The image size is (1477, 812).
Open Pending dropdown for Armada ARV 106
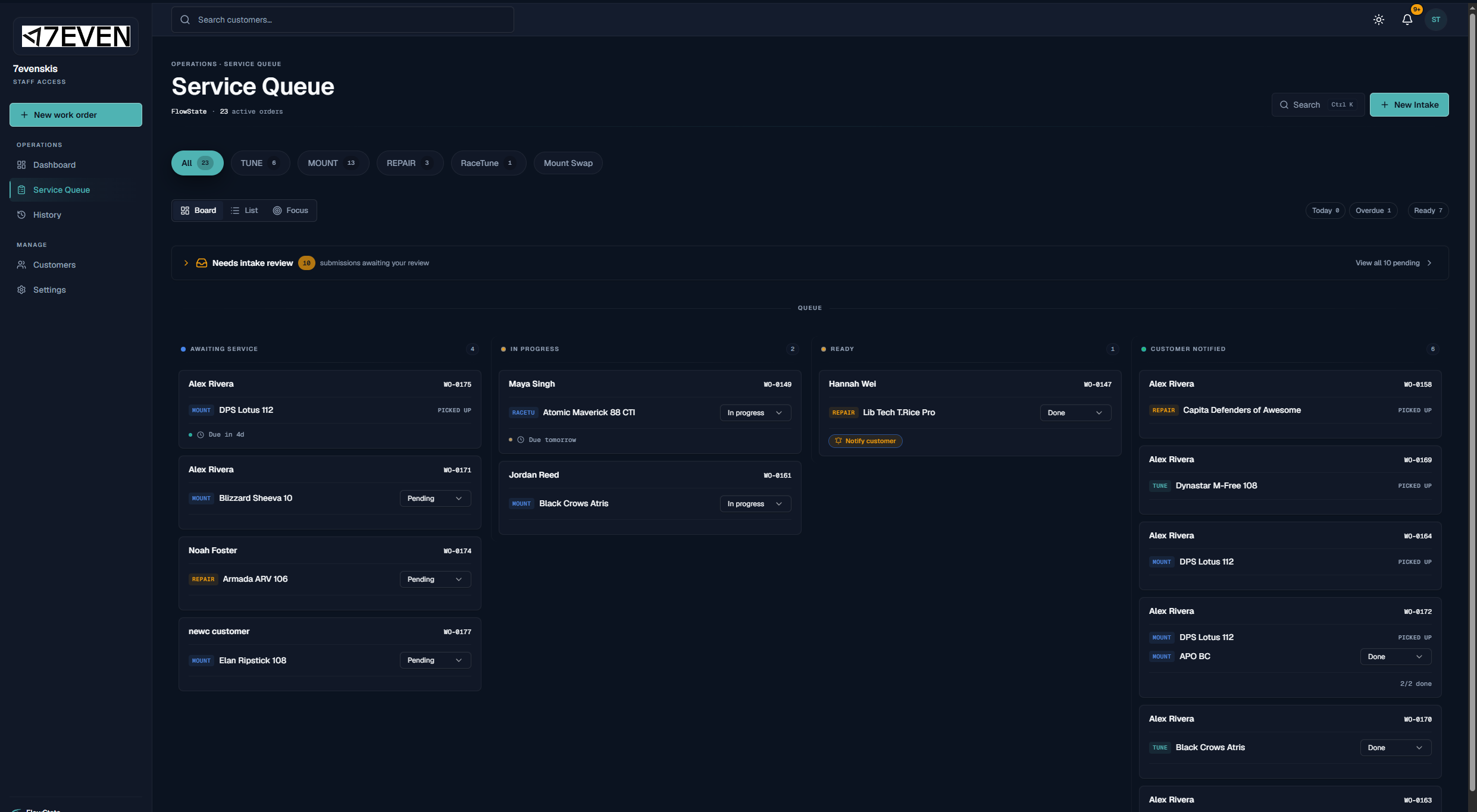[435, 579]
